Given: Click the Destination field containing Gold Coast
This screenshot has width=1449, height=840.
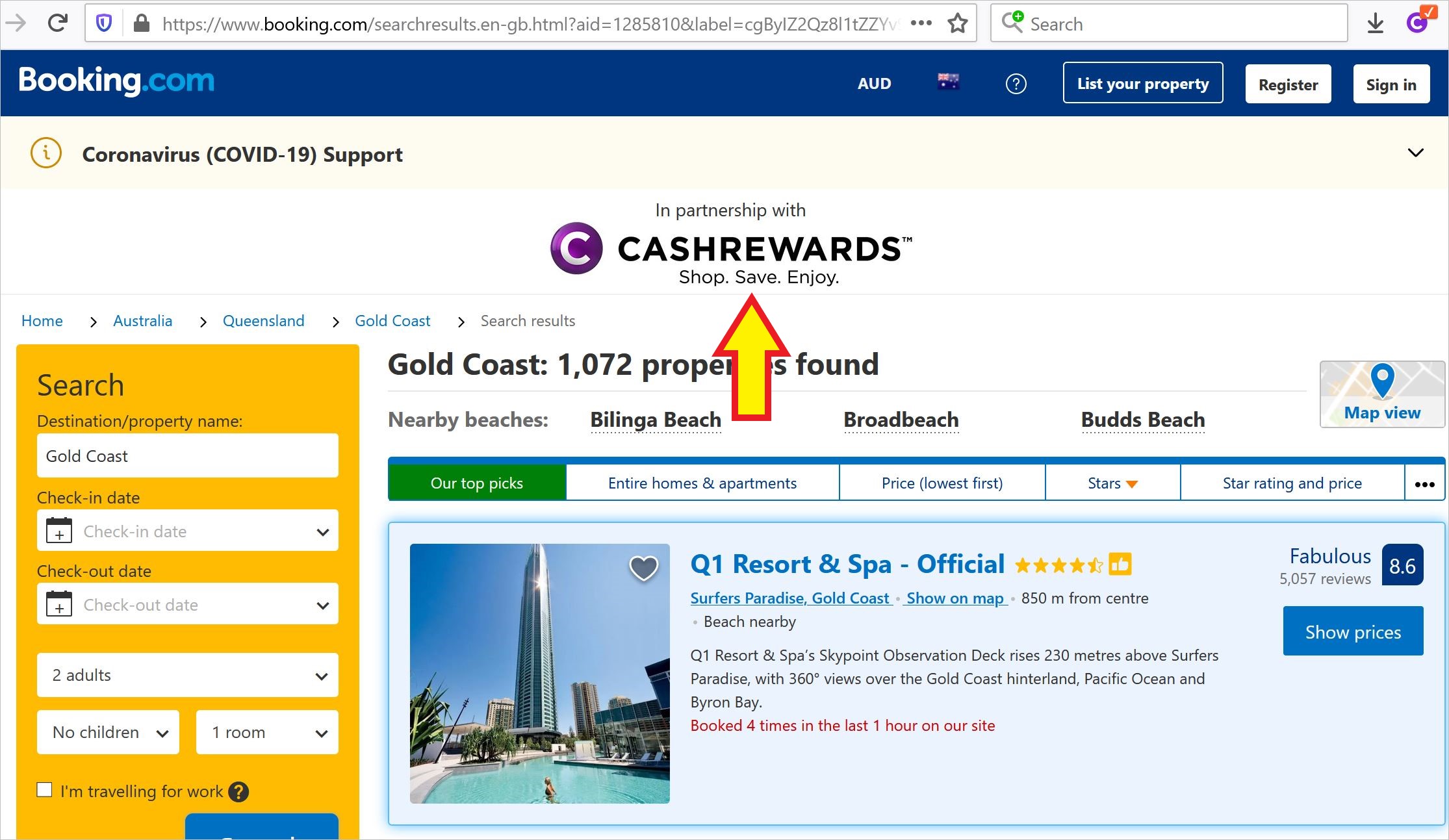Looking at the screenshot, I should pyautogui.click(x=188, y=456).
